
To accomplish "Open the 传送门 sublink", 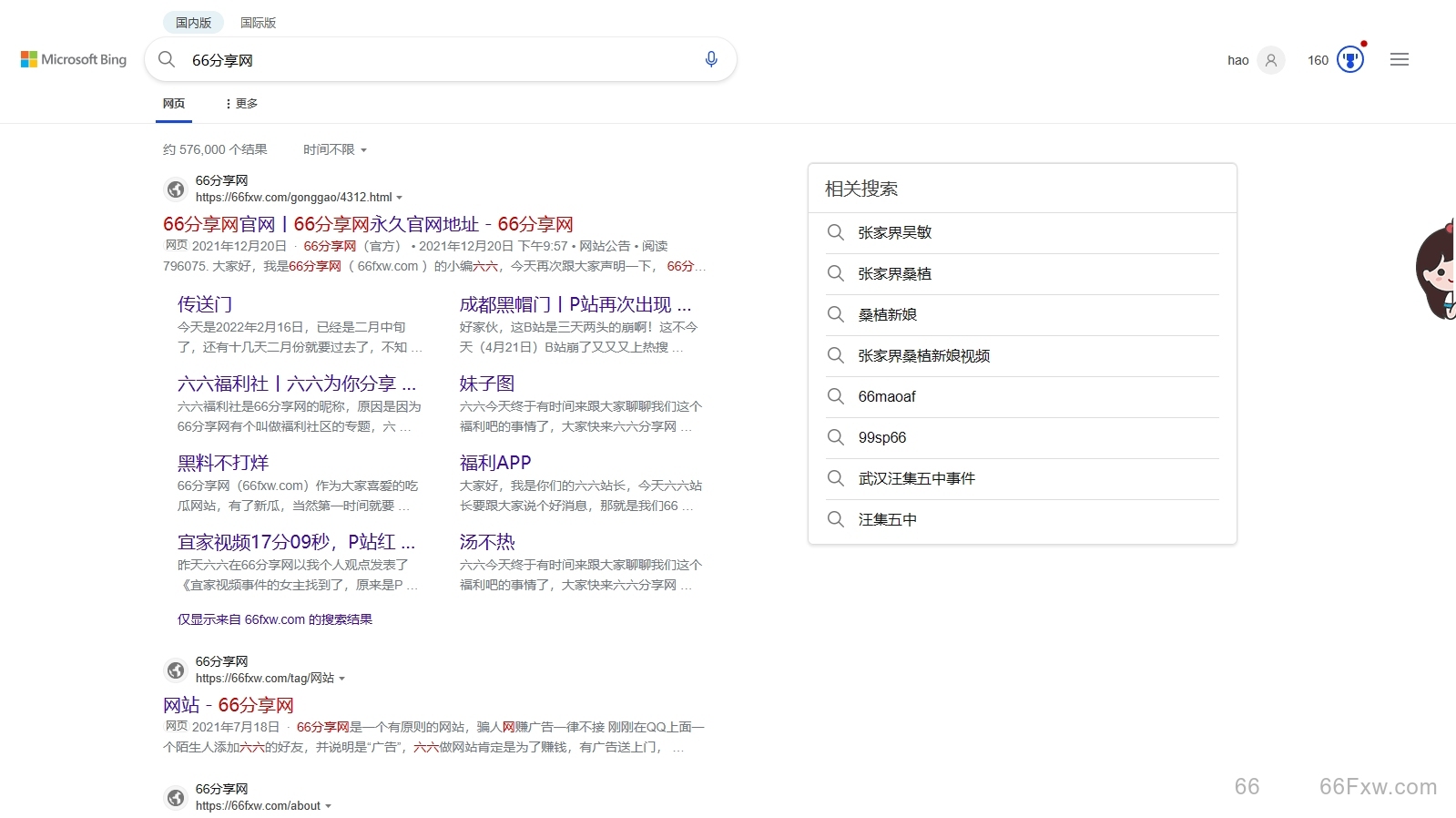I will point(205,304).
